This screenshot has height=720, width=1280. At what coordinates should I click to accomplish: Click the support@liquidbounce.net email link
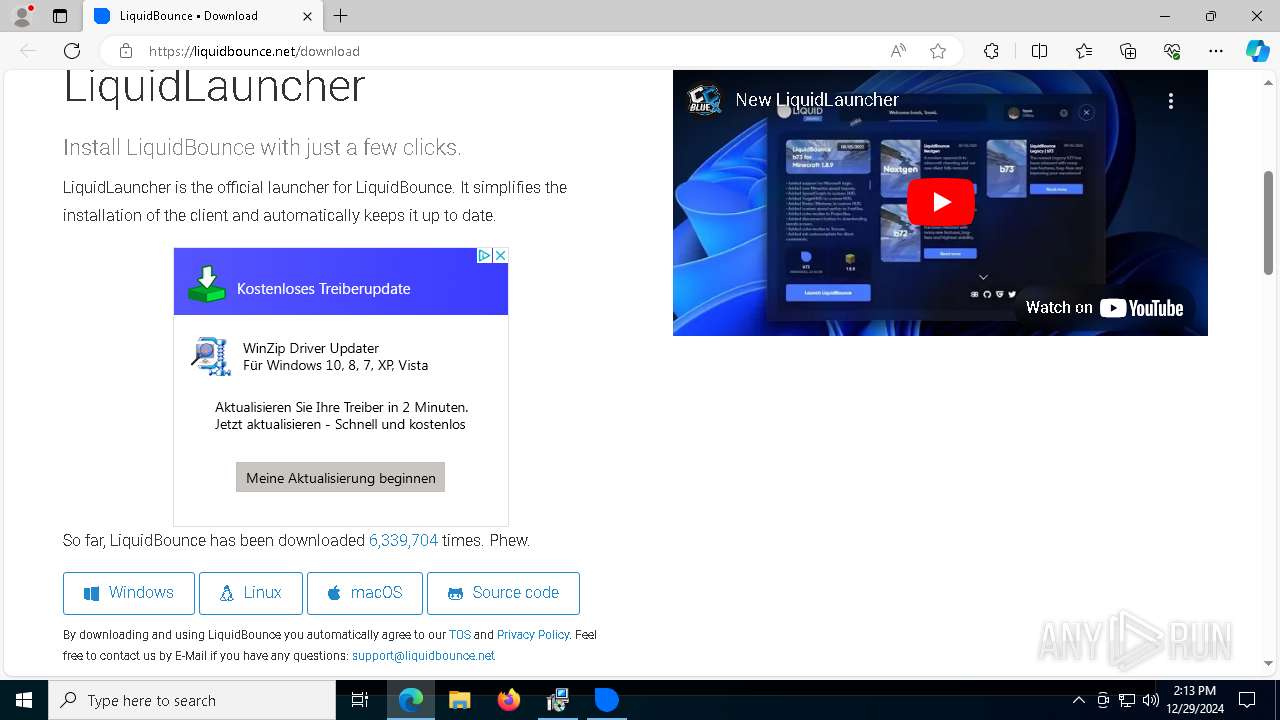click(x=423, y=656)
